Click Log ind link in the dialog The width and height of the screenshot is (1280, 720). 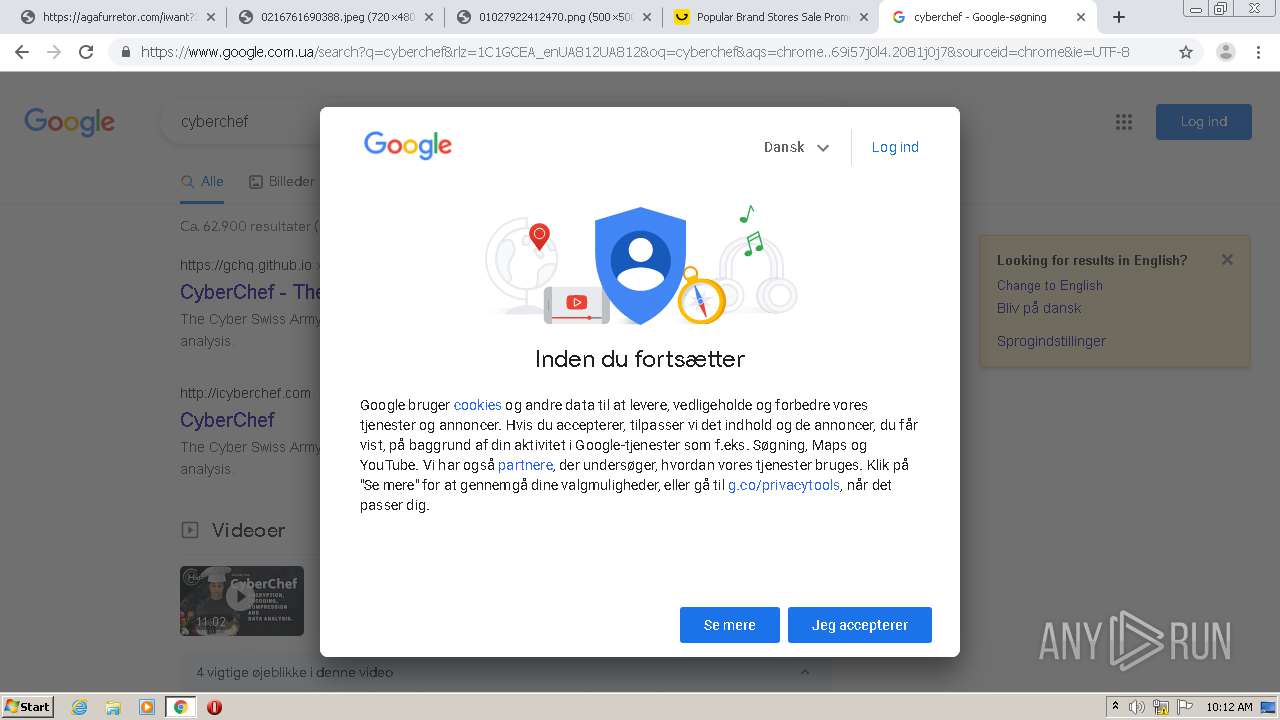(x=895, y=147)
